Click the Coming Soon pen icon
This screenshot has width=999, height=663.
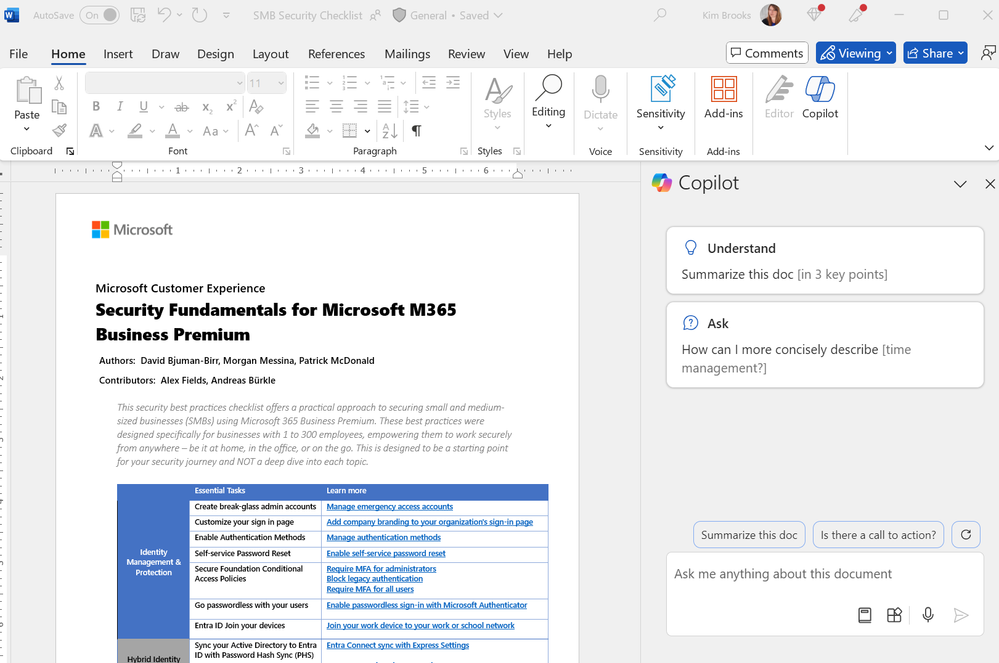click(856, 14)
